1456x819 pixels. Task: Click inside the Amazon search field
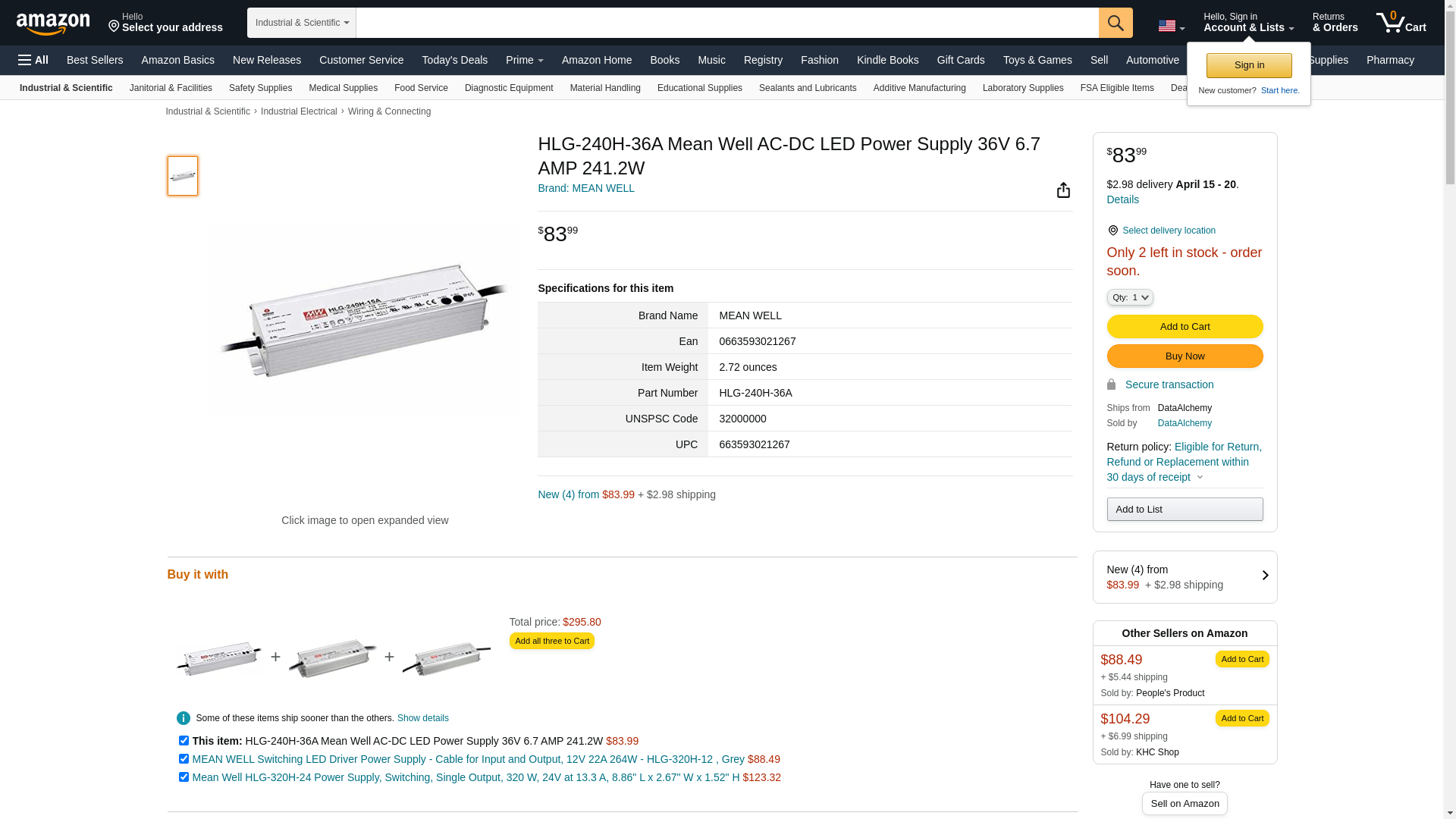click(726, 23)
